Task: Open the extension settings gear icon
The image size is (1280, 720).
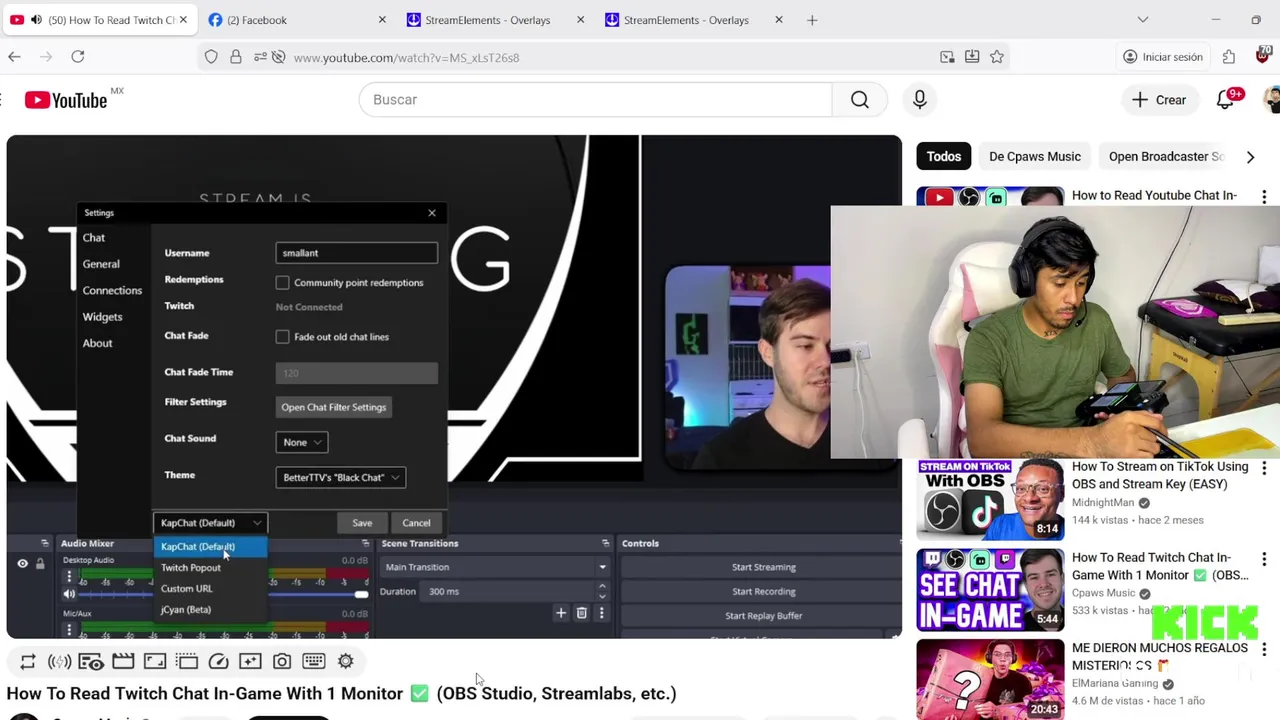Action: coord(346,661)
